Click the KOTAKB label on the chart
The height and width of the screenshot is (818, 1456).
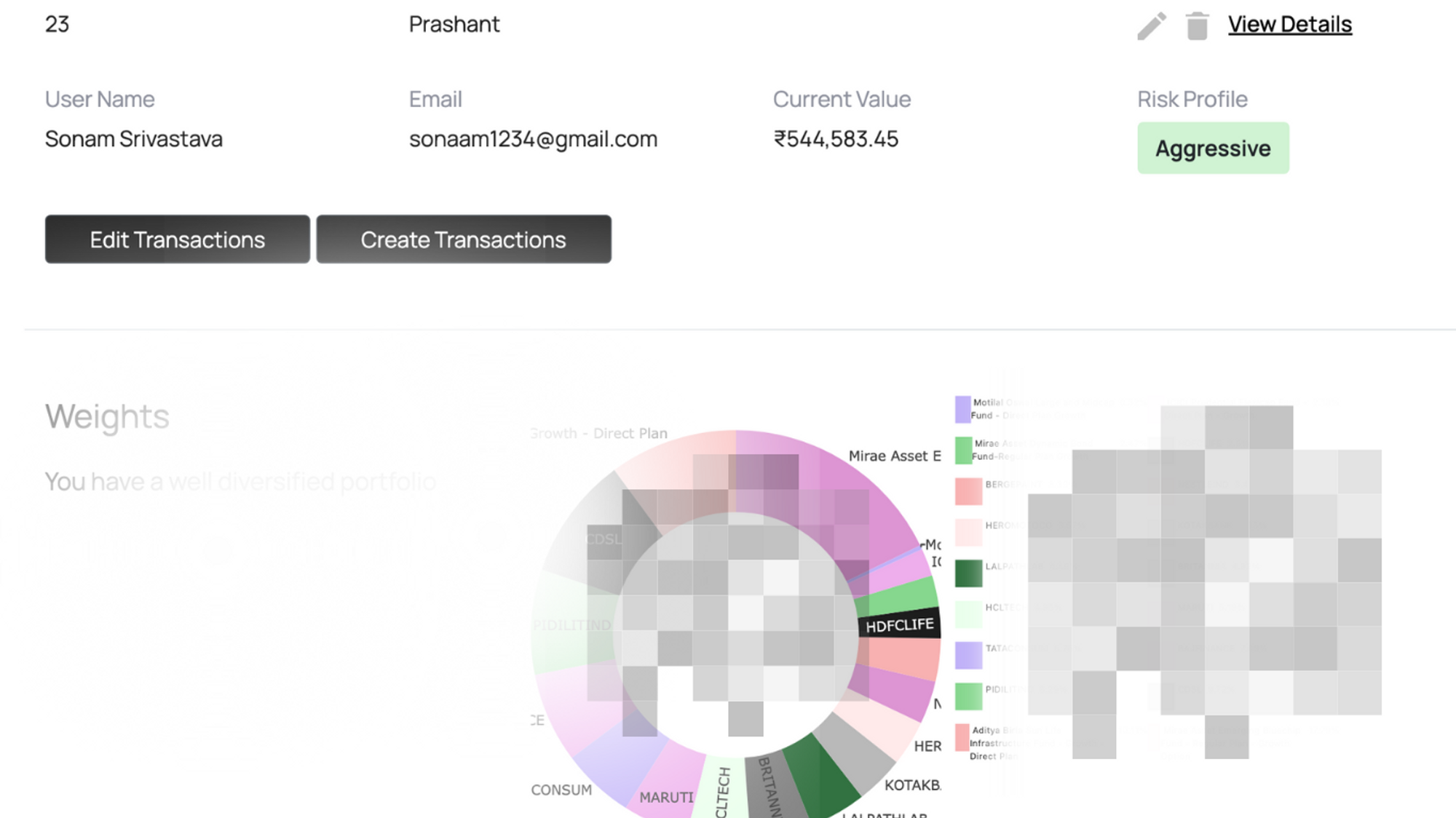[912, 785]
